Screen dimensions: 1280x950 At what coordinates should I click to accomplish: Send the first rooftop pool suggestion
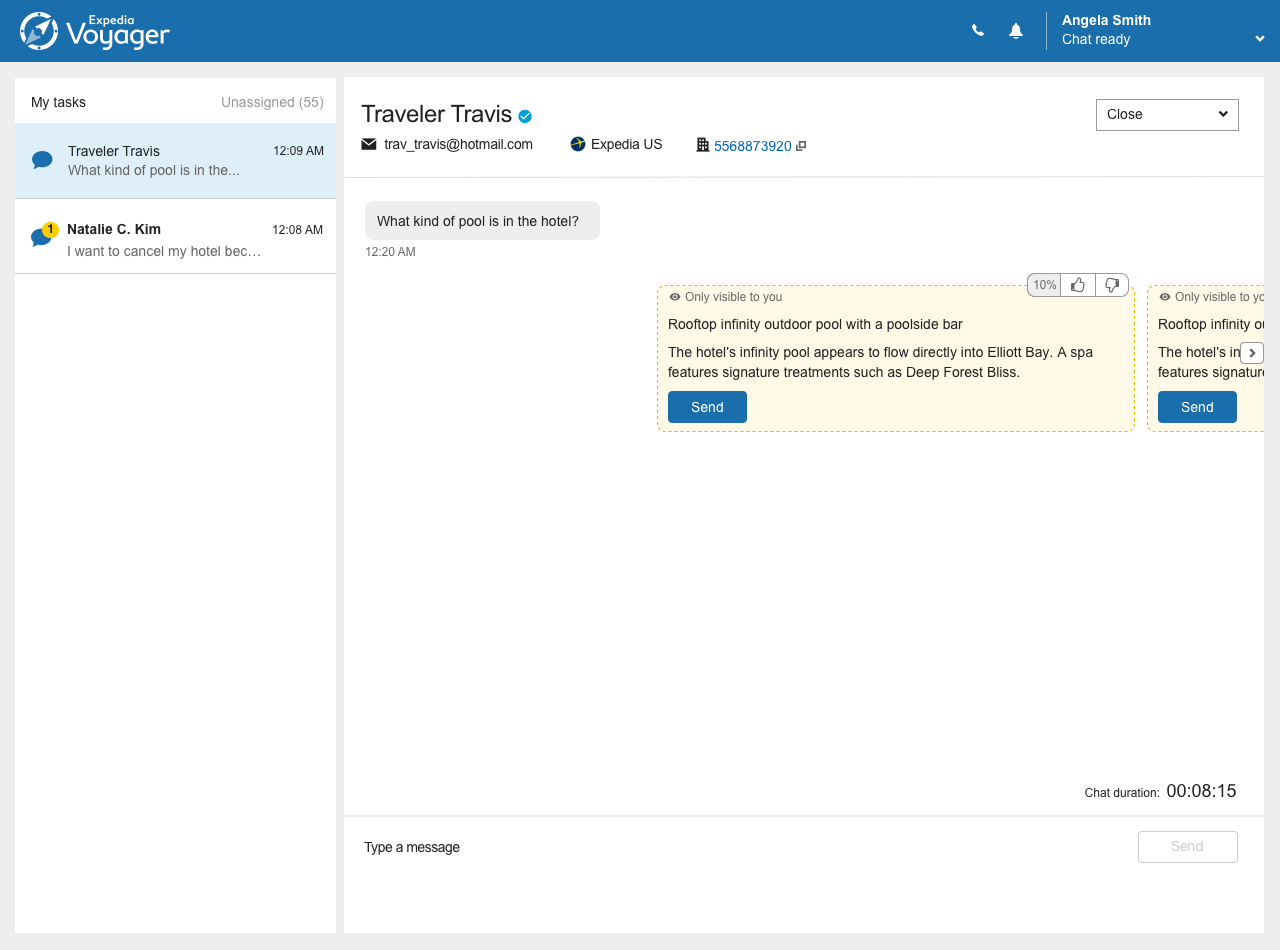coord(707,407)
